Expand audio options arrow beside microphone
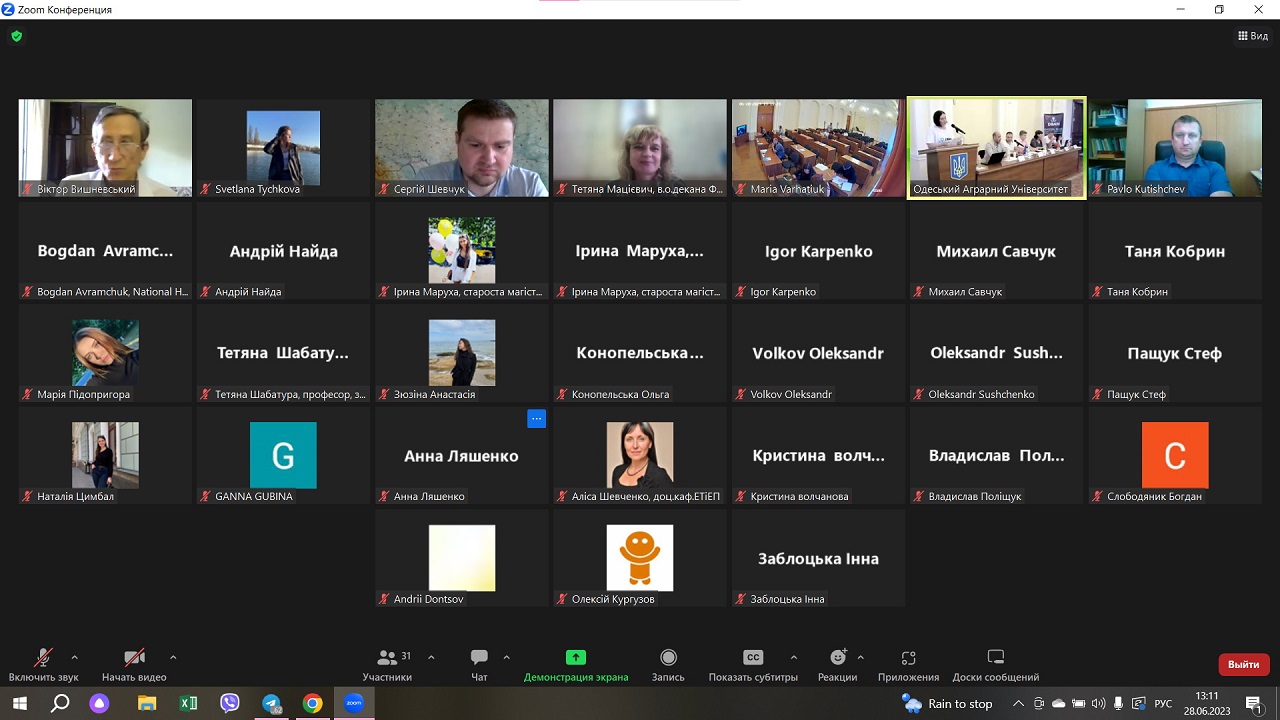 click(x=75, y=657)
